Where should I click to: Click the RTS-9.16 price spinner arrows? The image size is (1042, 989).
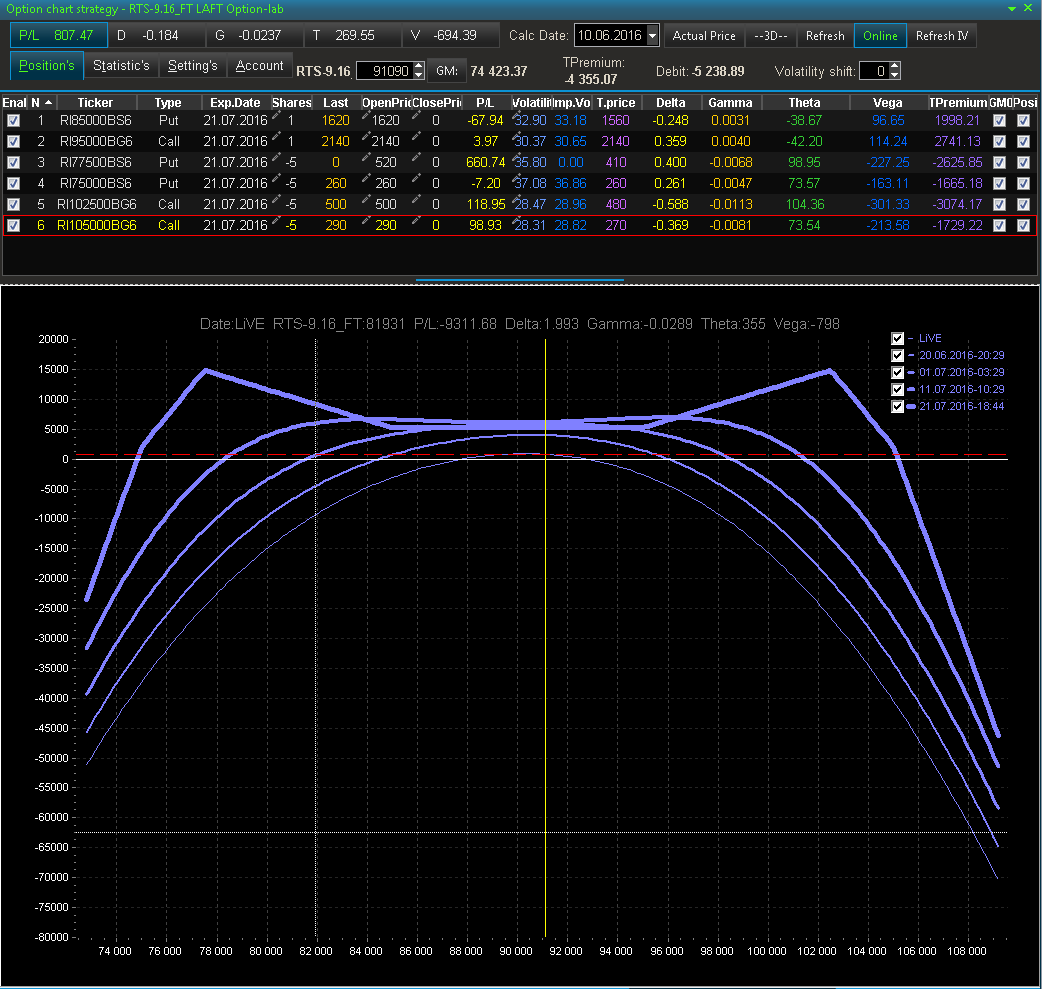pos(418,71)
